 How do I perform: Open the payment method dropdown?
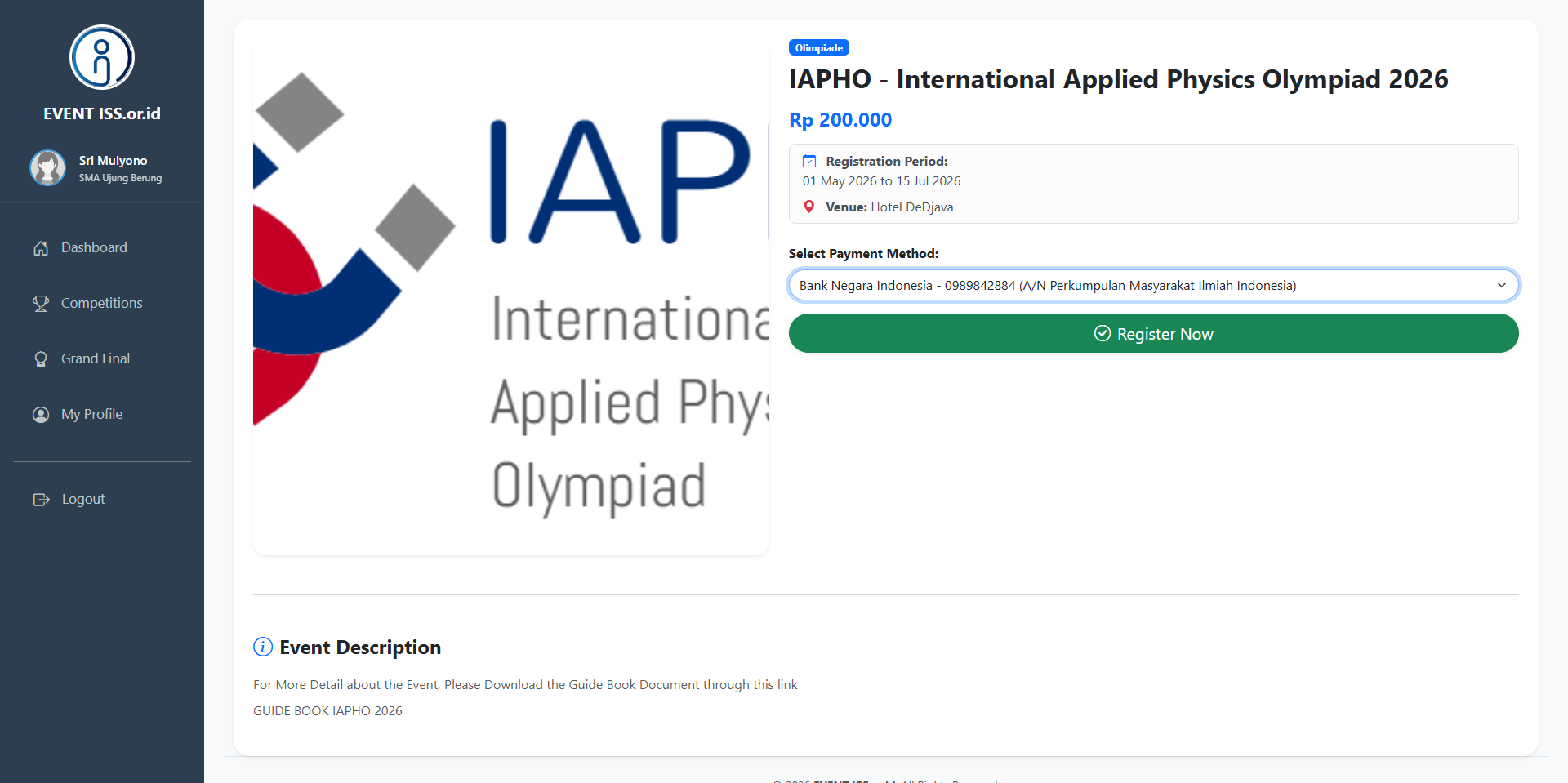click(x=1153, y=285)
